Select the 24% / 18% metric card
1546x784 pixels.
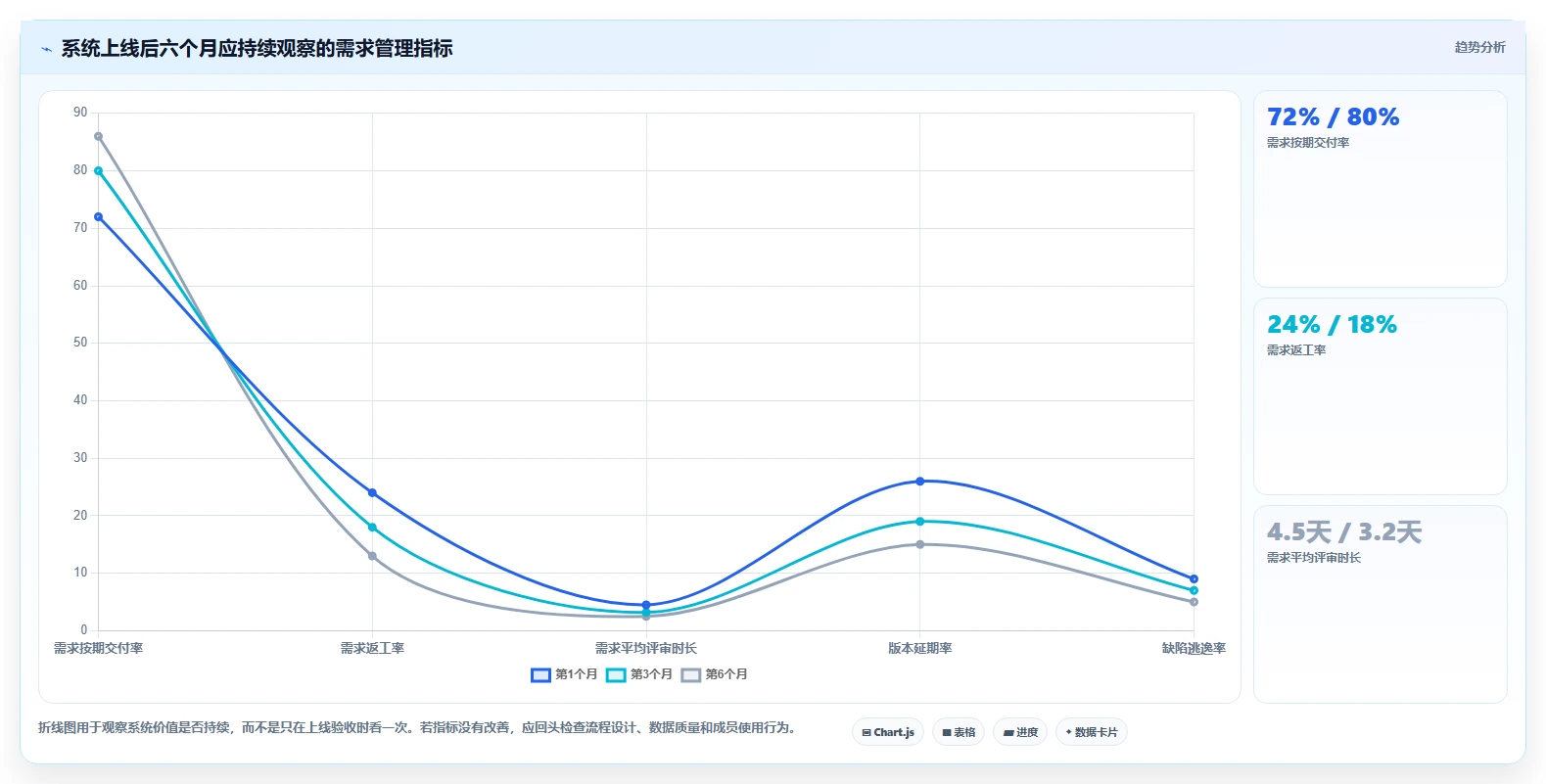[x=1380, y=396]
